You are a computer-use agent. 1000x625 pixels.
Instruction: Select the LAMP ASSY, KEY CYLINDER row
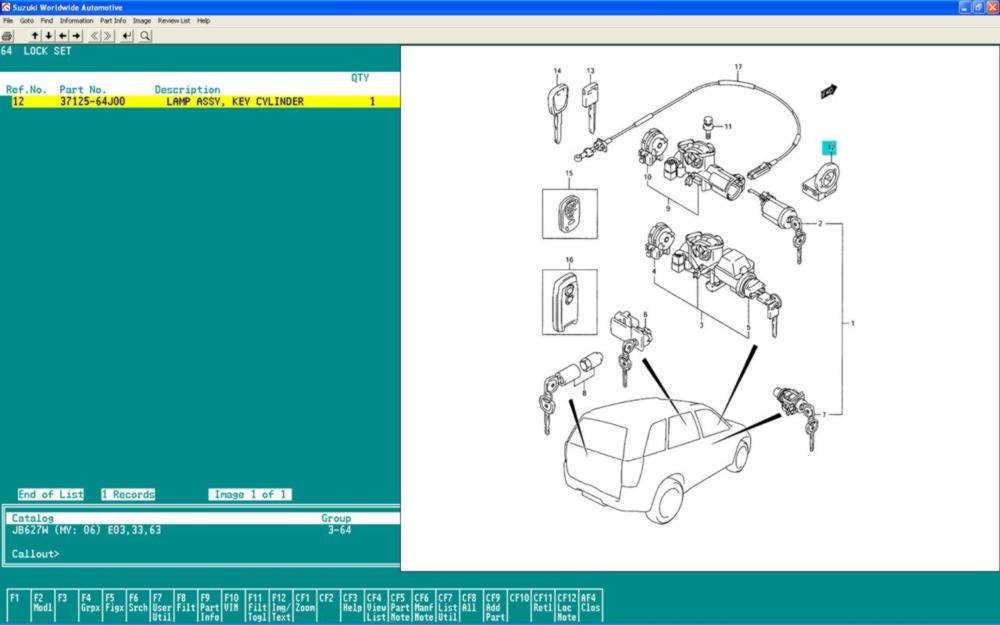coord(200,101)
